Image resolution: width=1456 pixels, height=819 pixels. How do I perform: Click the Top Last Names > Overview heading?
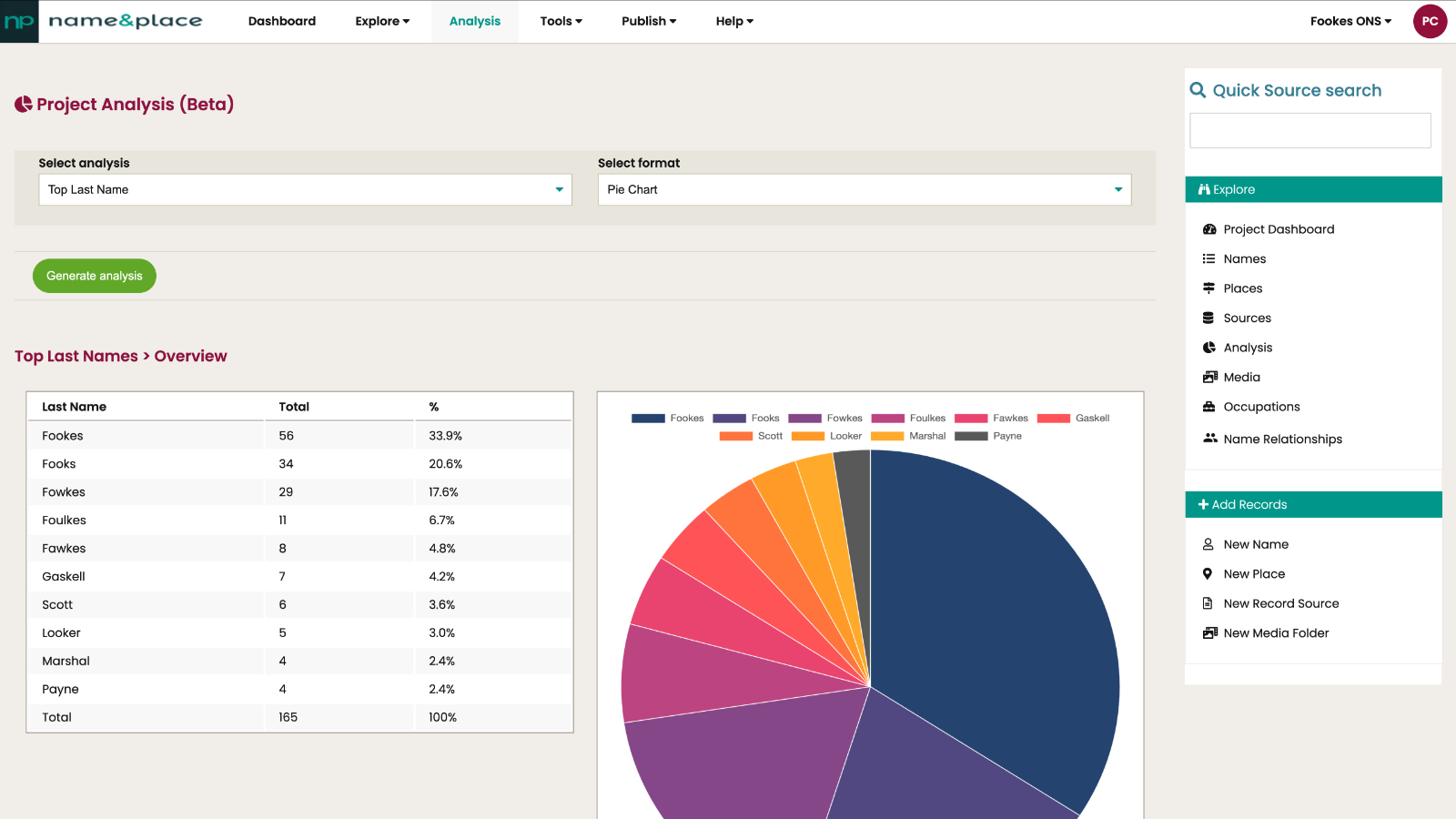[x=121, y=356]
